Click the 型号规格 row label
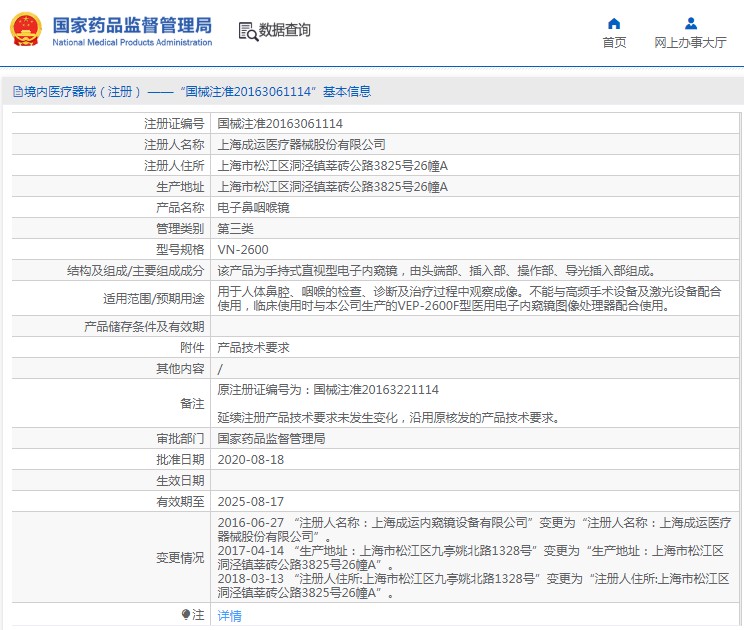Screen dimensions: 744x630 tap(180, 250)
